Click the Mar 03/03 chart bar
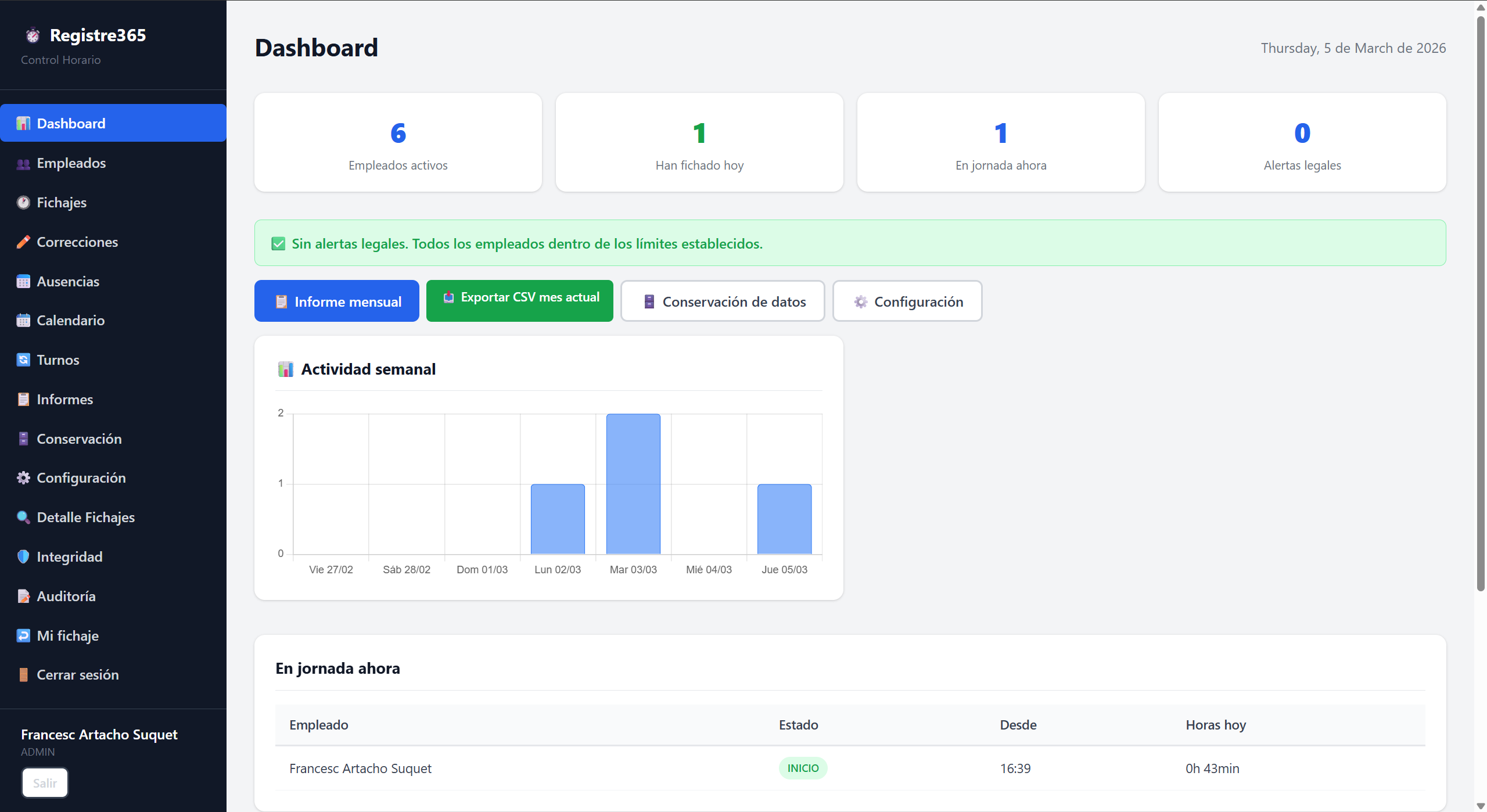This screenshot has height=812, width=1487. click(633, 484)
